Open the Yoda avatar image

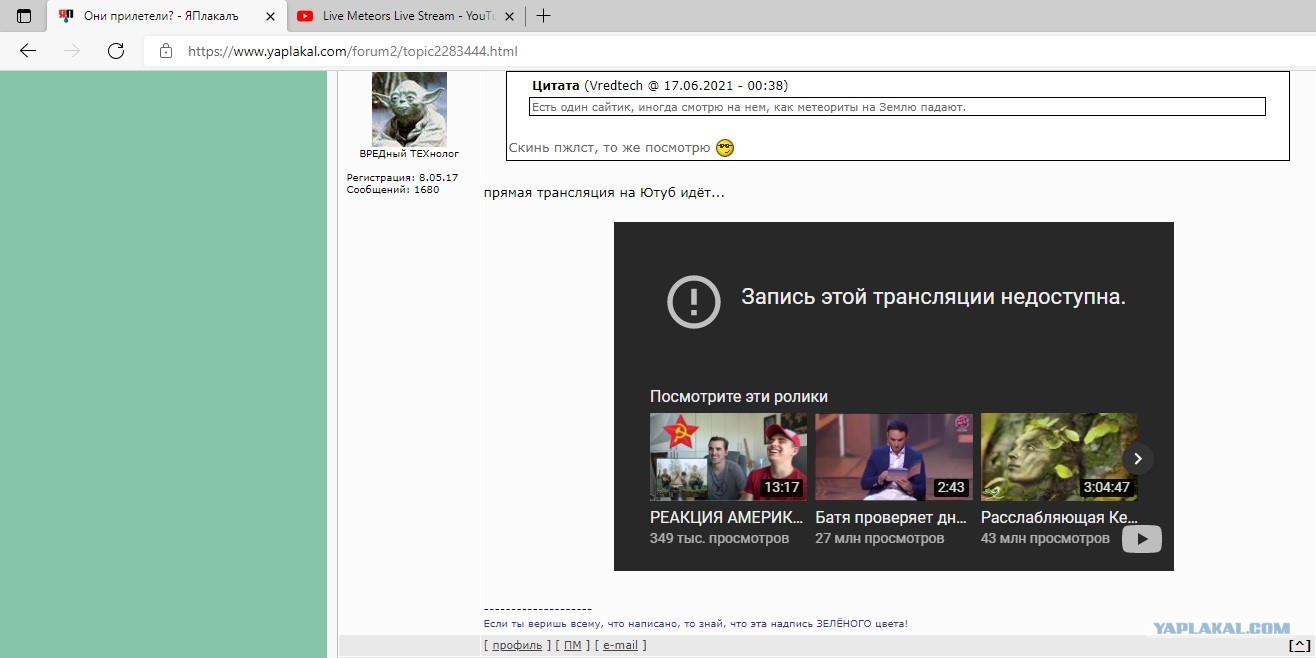[409, 109]
